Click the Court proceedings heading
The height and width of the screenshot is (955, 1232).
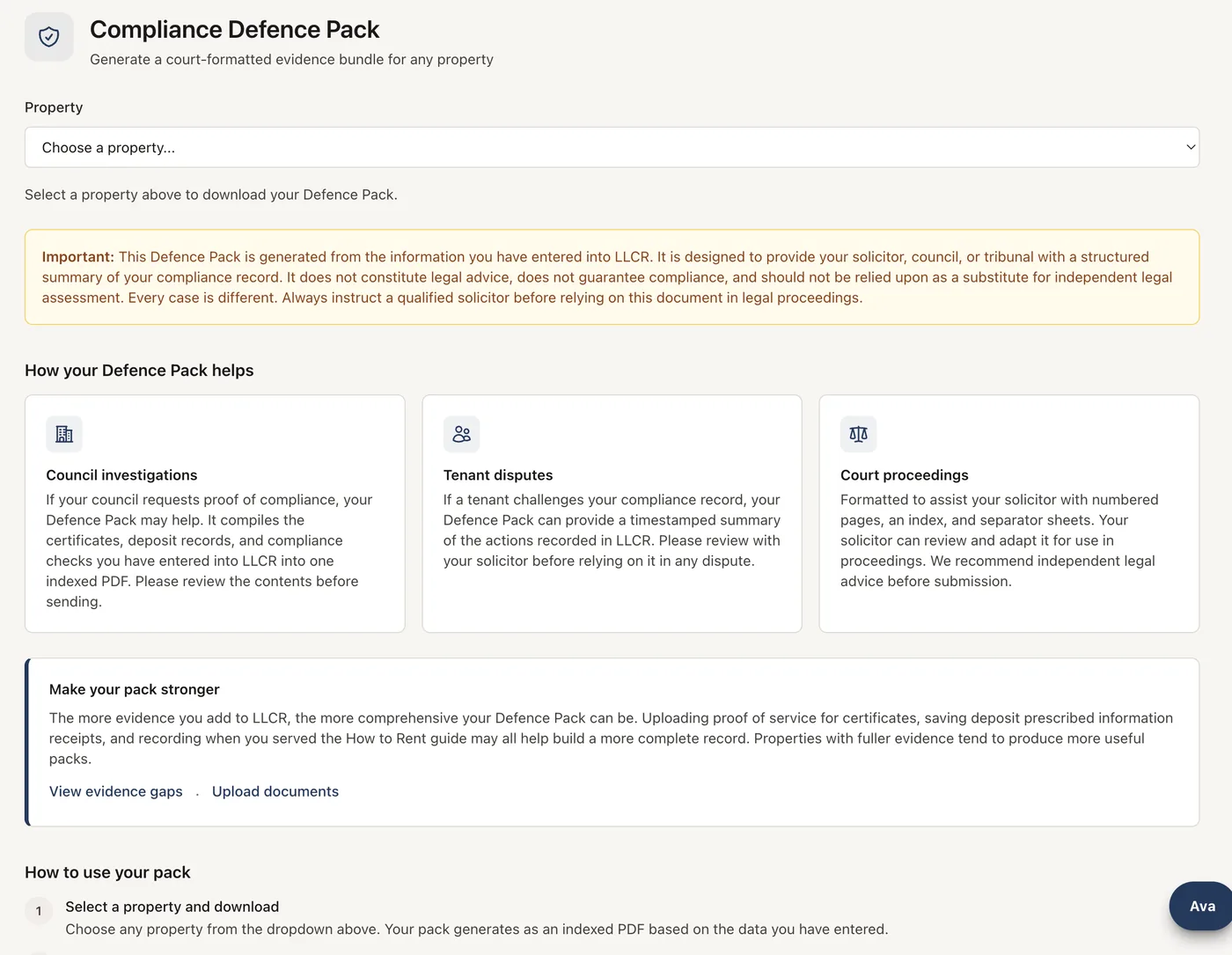point(905,475)
